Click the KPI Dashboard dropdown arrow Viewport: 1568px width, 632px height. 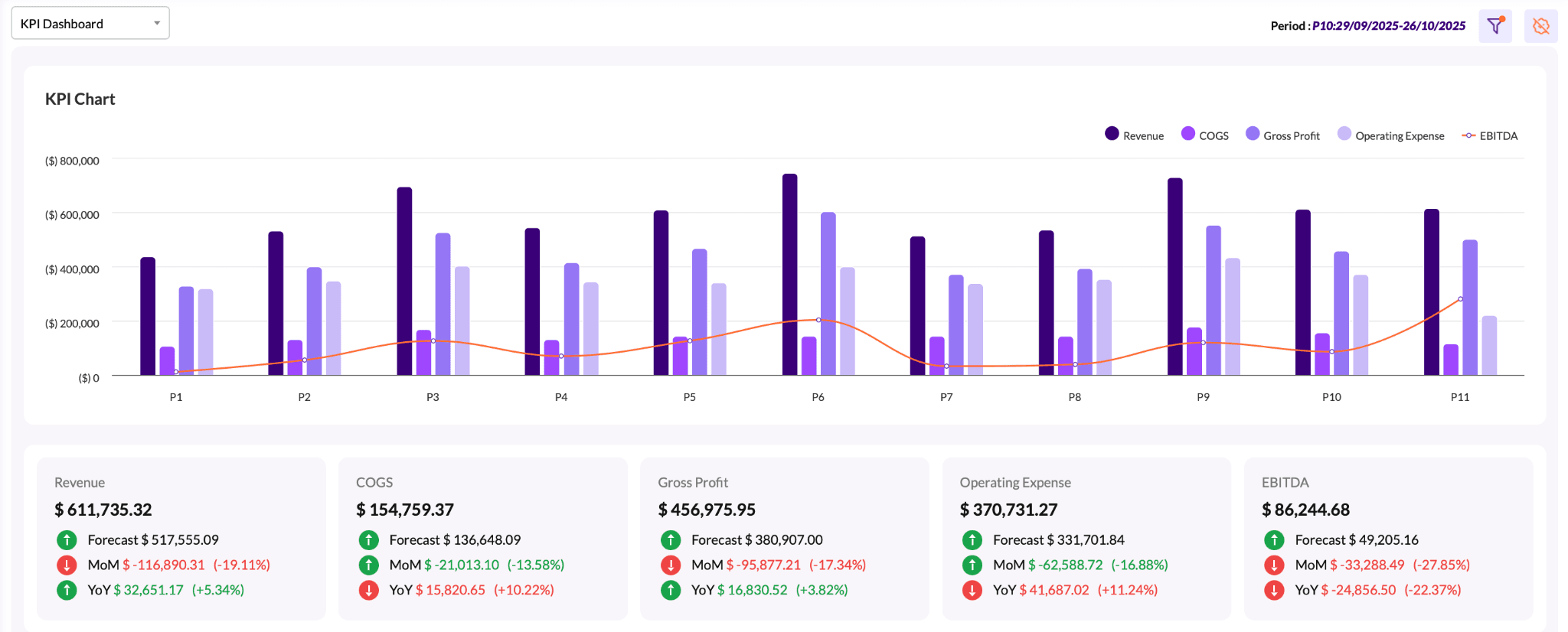(157, 24)
